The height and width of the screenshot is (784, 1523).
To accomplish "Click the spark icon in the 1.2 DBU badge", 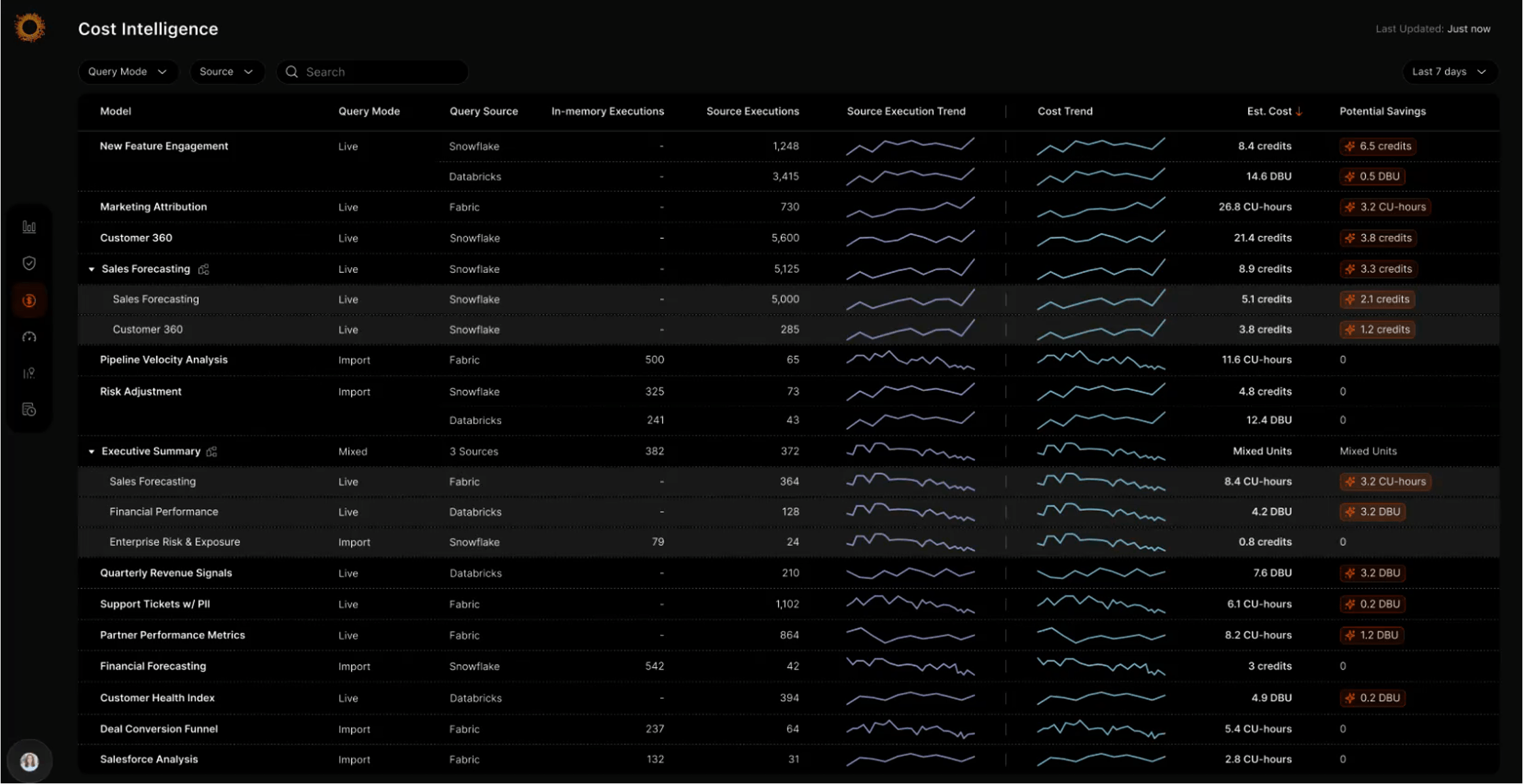I will 1349,635.
